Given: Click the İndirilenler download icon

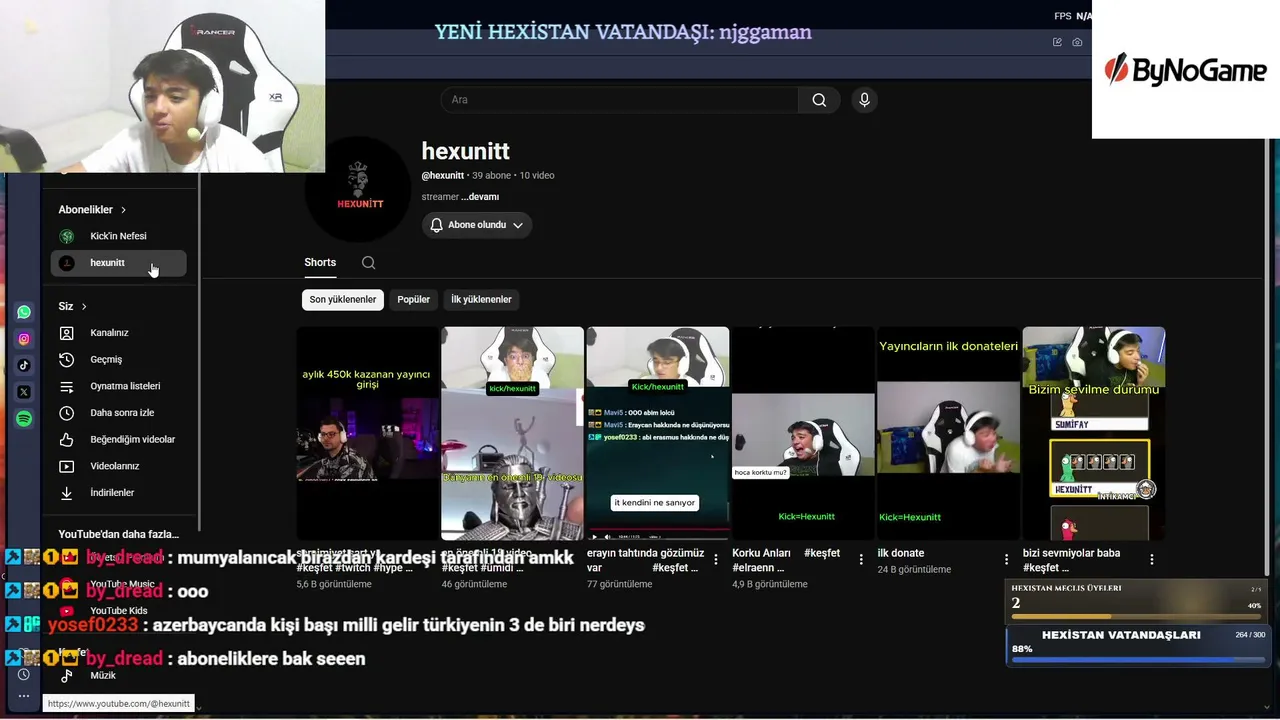Looking at the screenshot, I should pyautogui.click(x=67, y=493).
